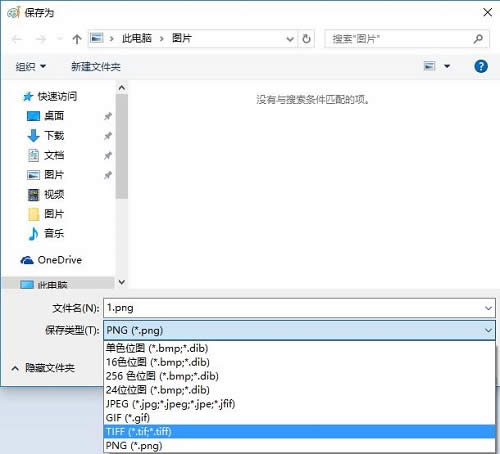Open the 视频 folder in sidebar
The height and width of the screenshot is (454, 500).
click(x=54, y=194)
